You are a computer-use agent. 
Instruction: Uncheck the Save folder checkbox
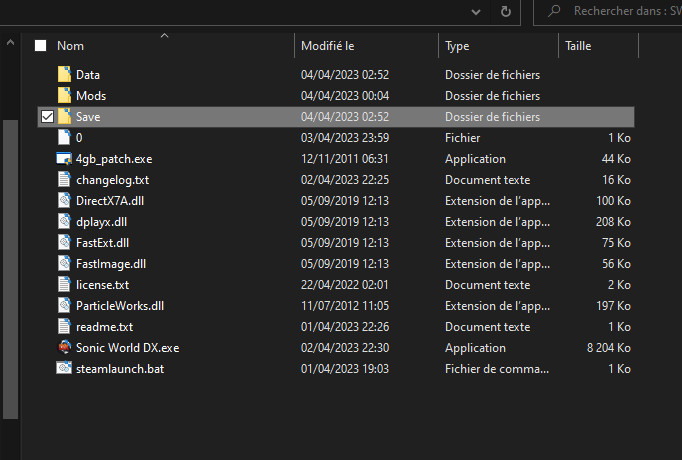pyautogui.click(x=47, y=117)
